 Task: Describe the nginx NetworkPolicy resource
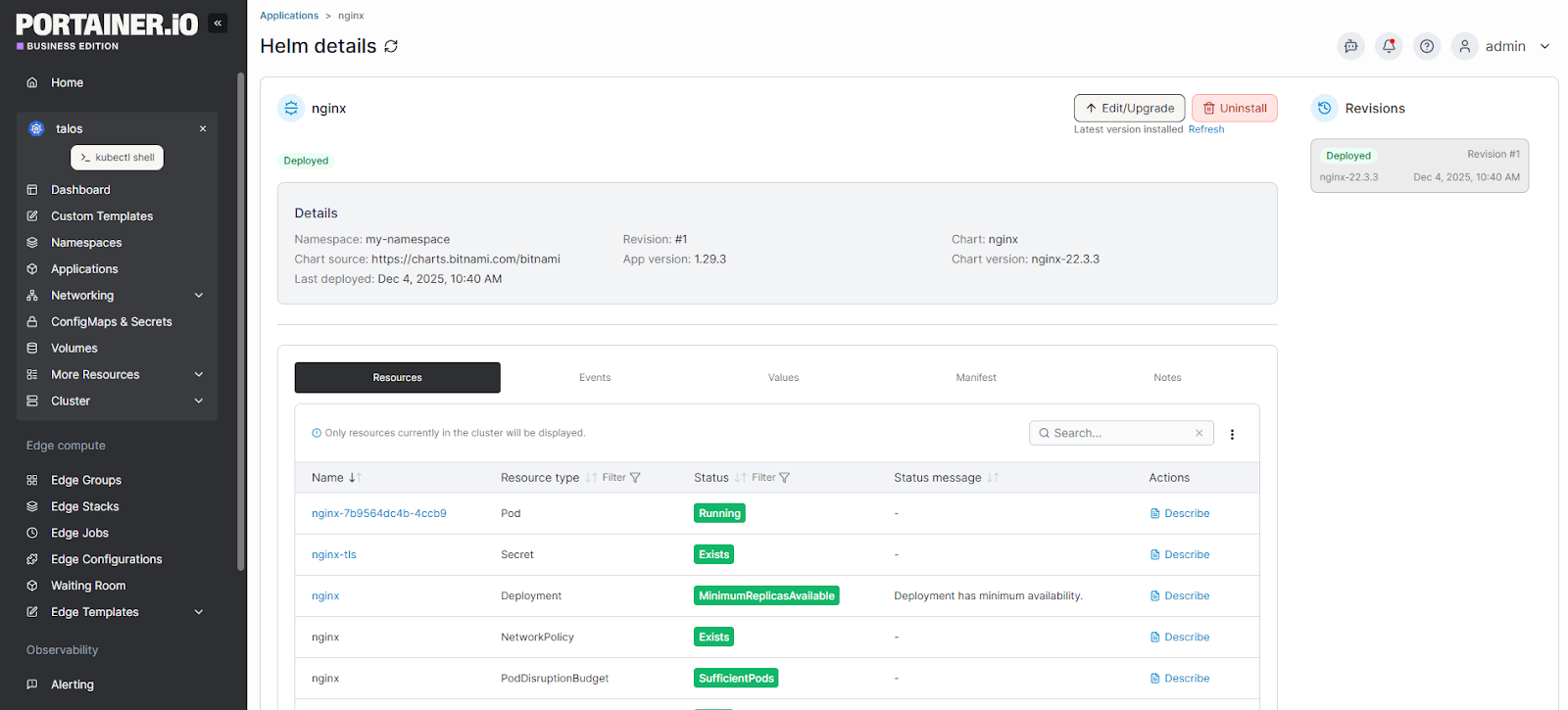1180,637
